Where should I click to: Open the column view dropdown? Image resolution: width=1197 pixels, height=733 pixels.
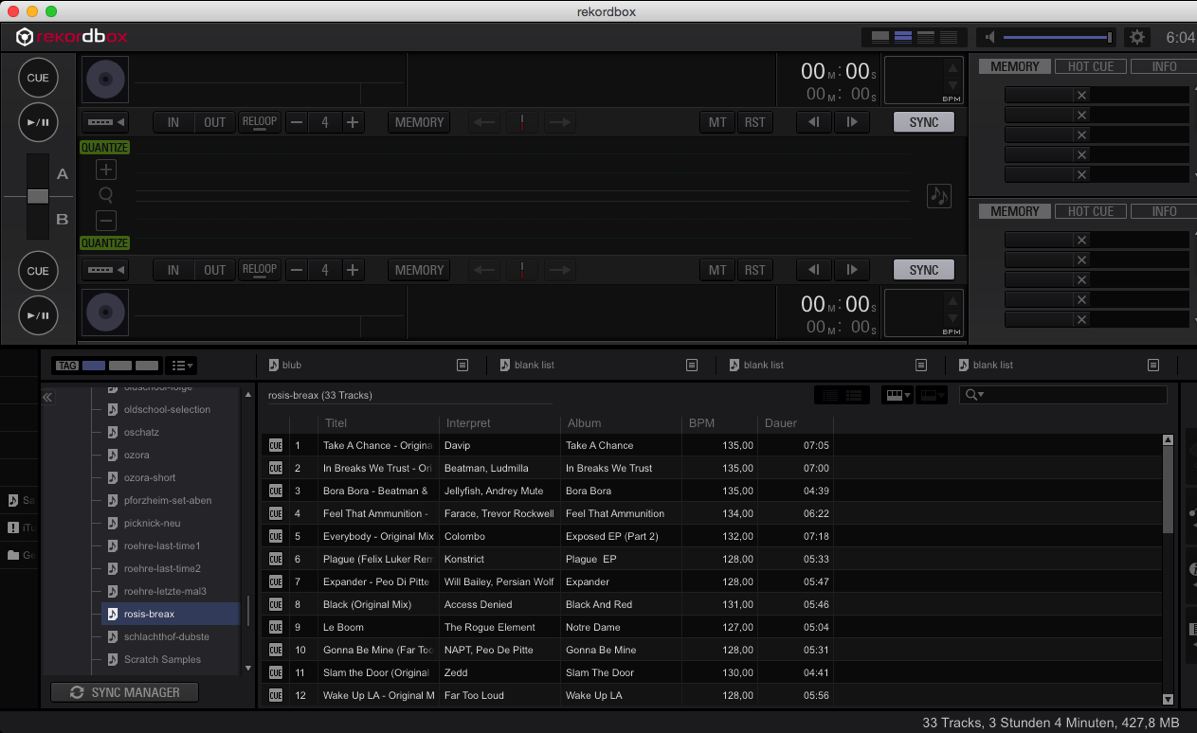tap(896, 396)
